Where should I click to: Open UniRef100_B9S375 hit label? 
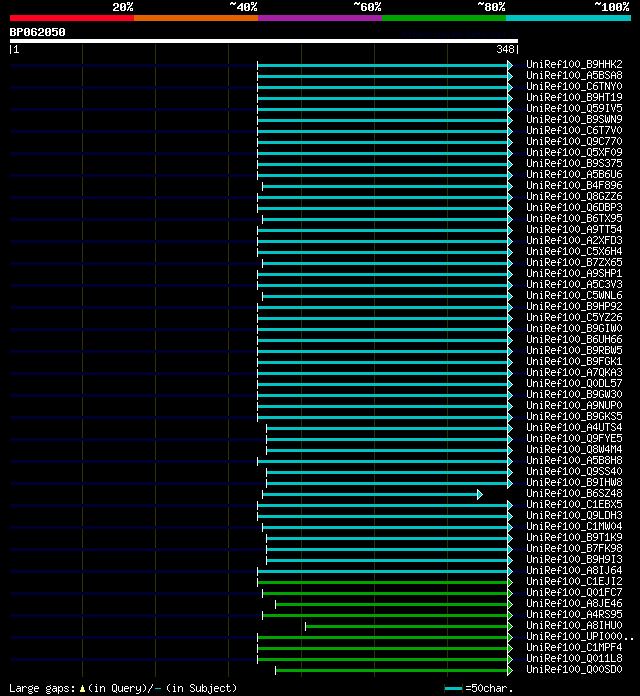click(x=574, y=163)
